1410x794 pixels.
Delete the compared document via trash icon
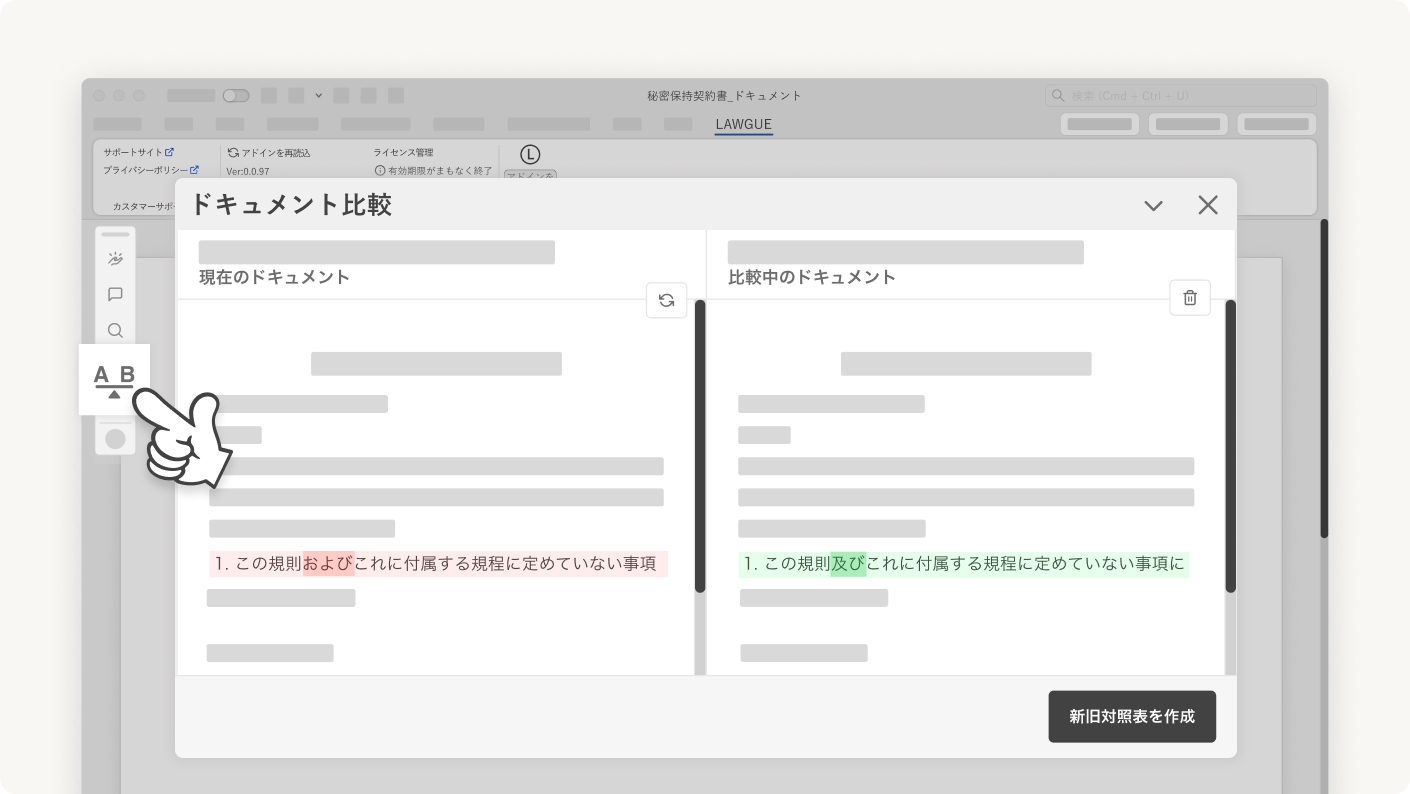click(x=1190, y=297)
